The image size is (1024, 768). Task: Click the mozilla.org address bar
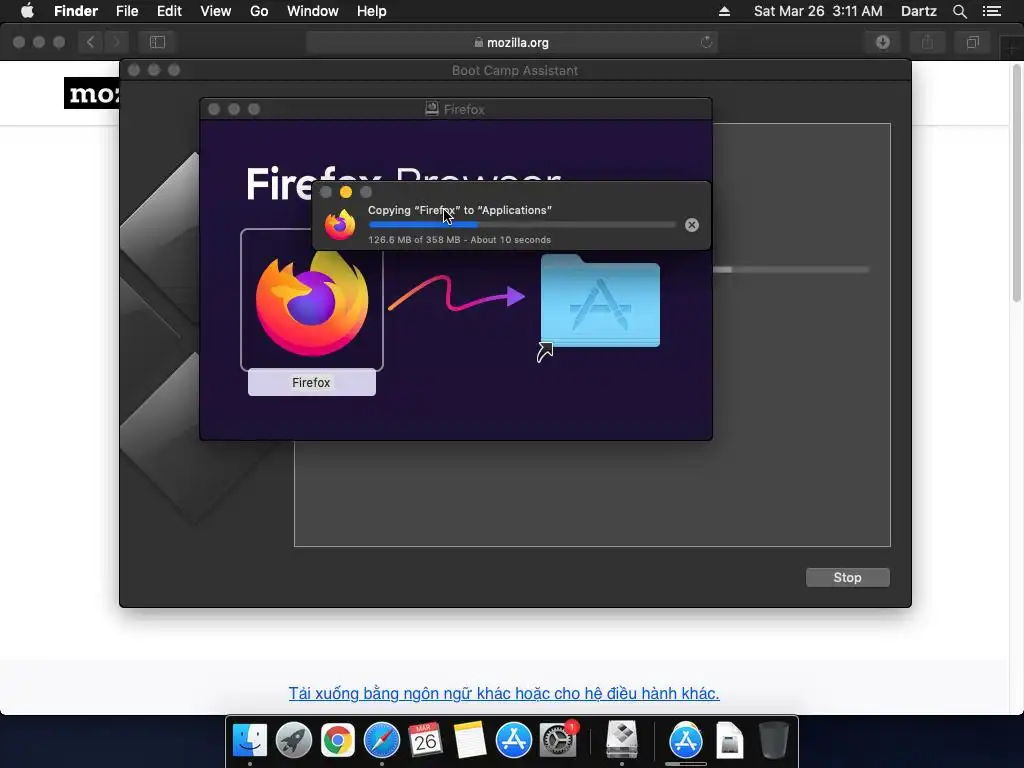click(512, 42)
